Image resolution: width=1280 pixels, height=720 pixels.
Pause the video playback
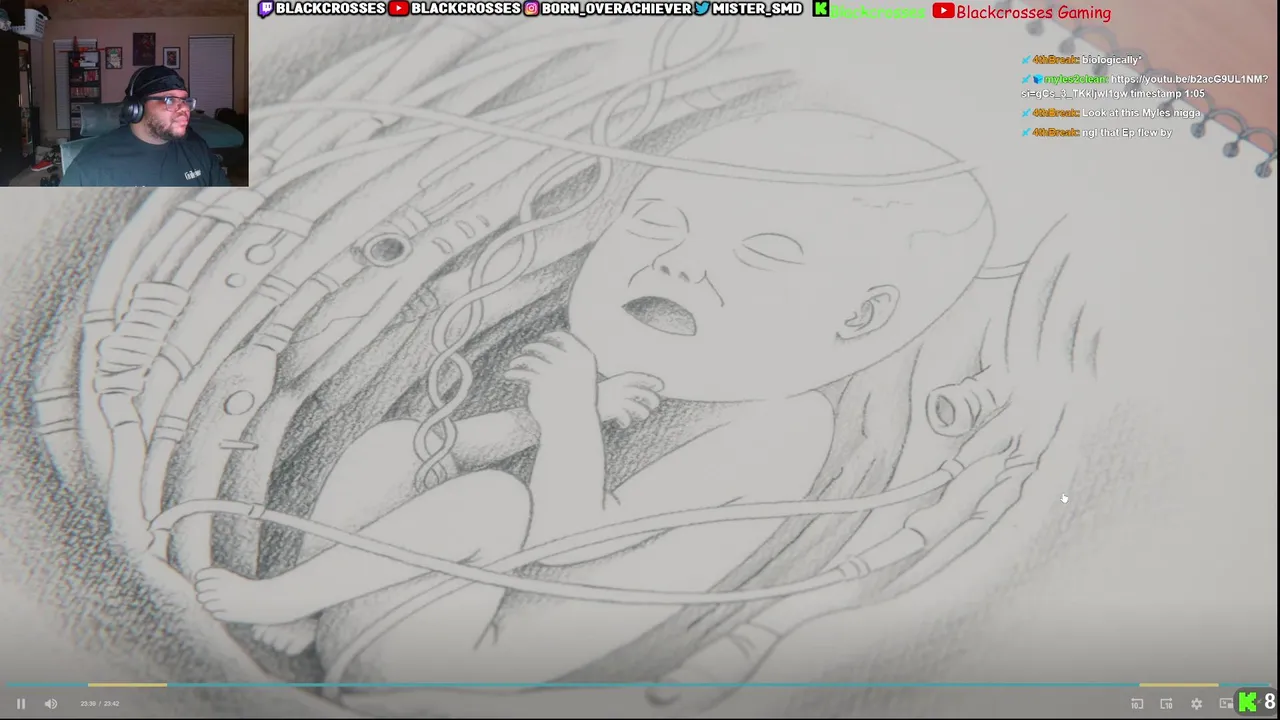[21, 704]
